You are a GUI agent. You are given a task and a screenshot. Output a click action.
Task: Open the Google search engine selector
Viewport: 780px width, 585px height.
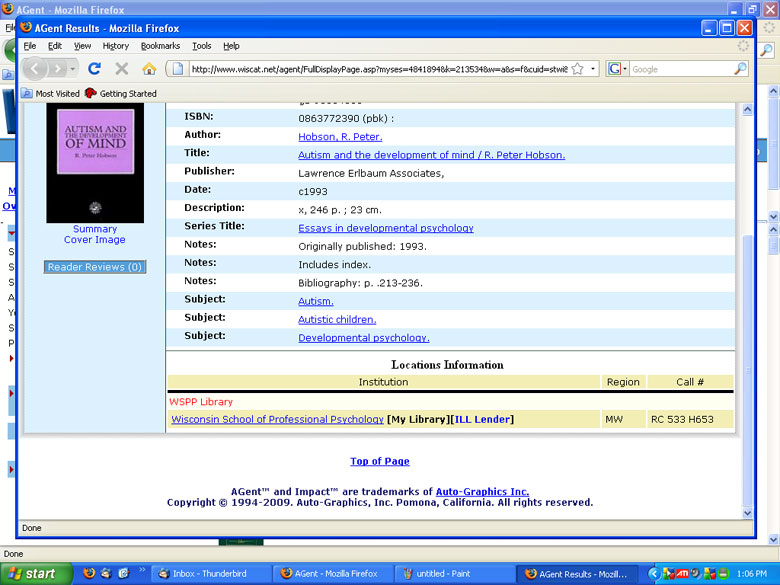pos(617,69)
